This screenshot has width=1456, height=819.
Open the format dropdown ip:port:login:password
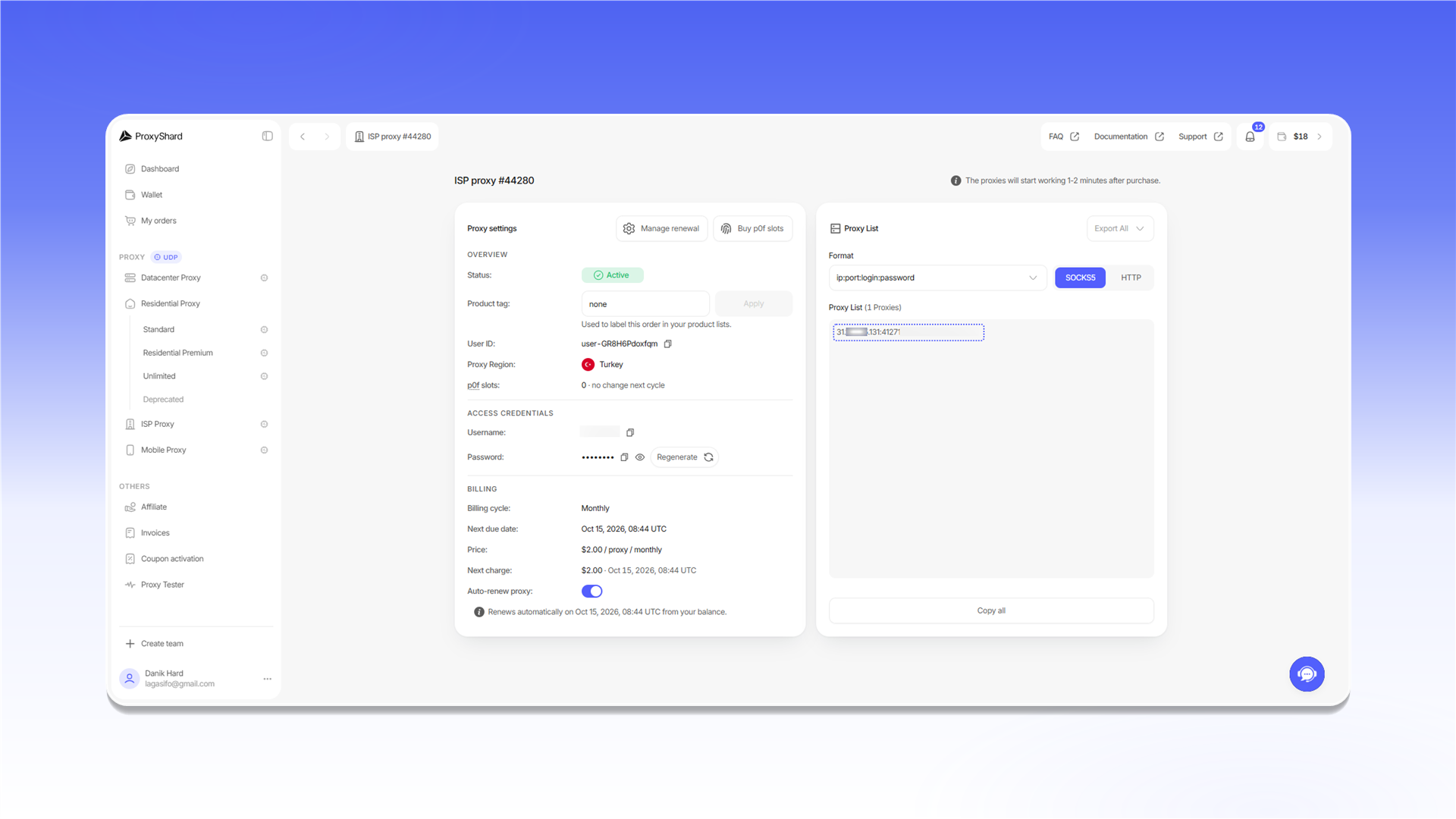point(937,278)
